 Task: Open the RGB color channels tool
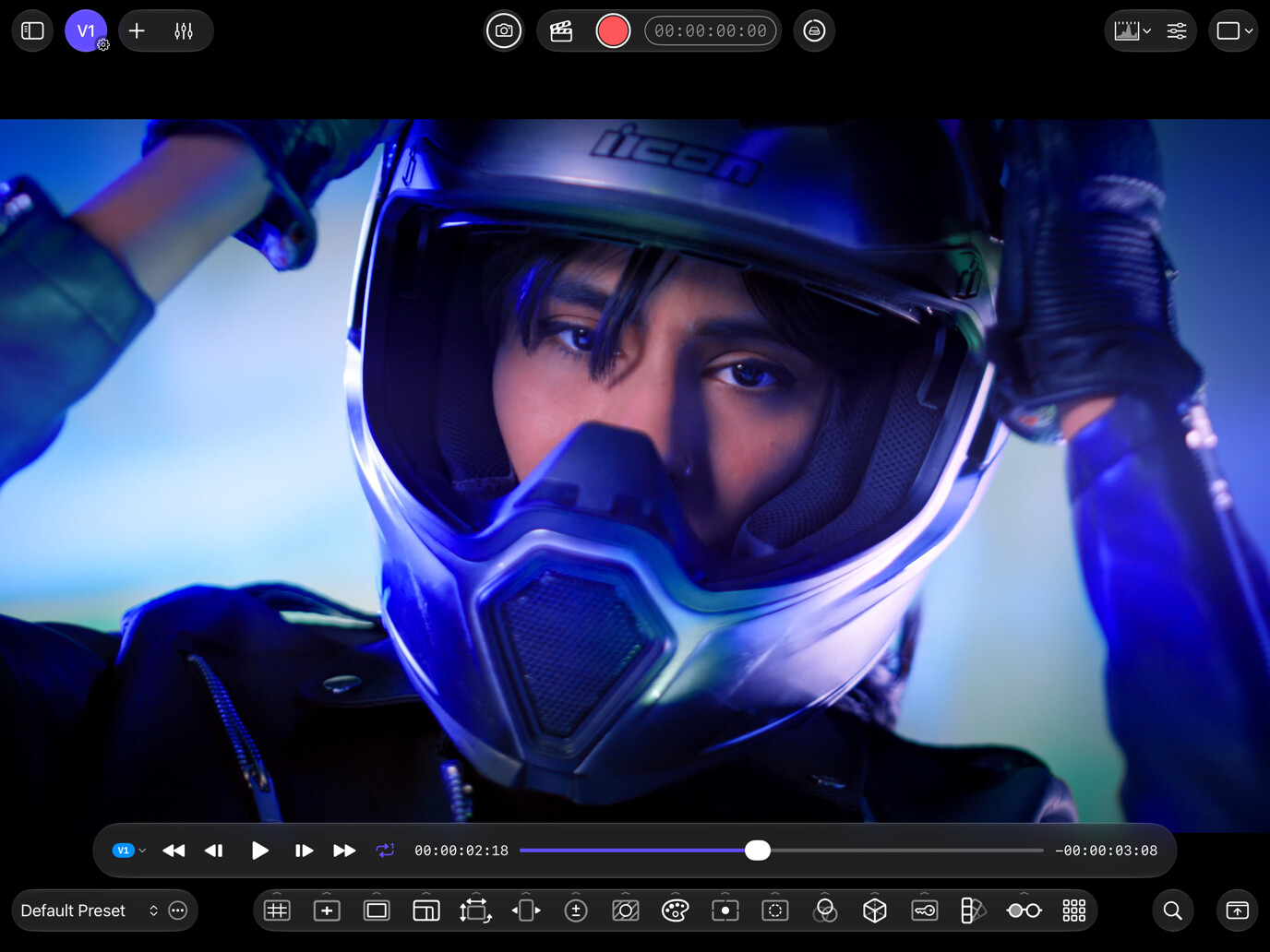click(x=825, y=910)
